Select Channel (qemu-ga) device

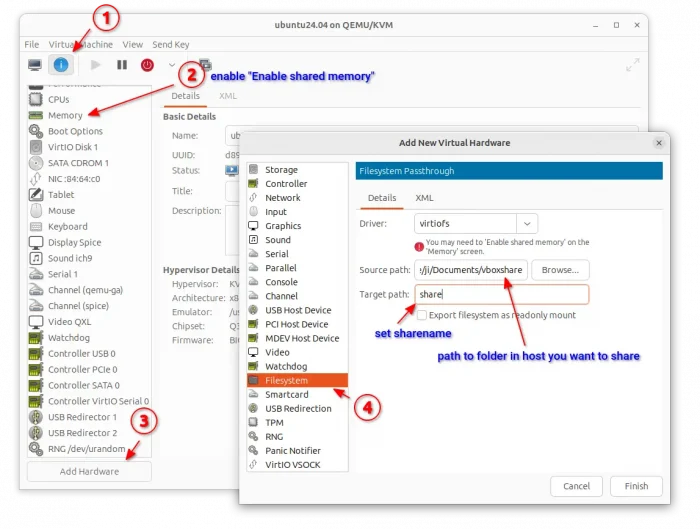click(x=89, y=290)
